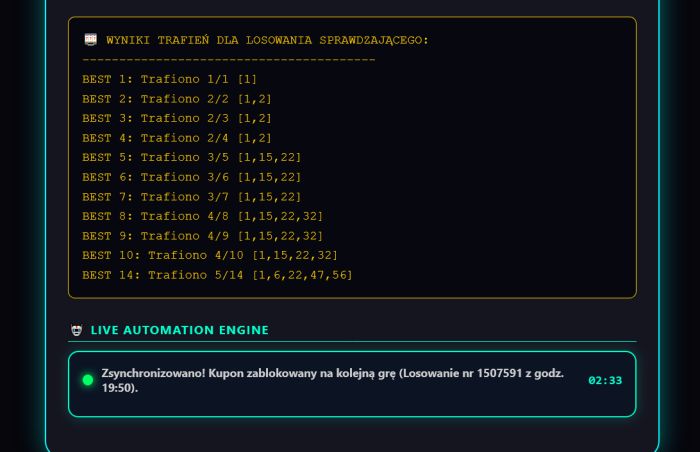Click the line BEST 7: Trafiono 3/7

point(192,197)
